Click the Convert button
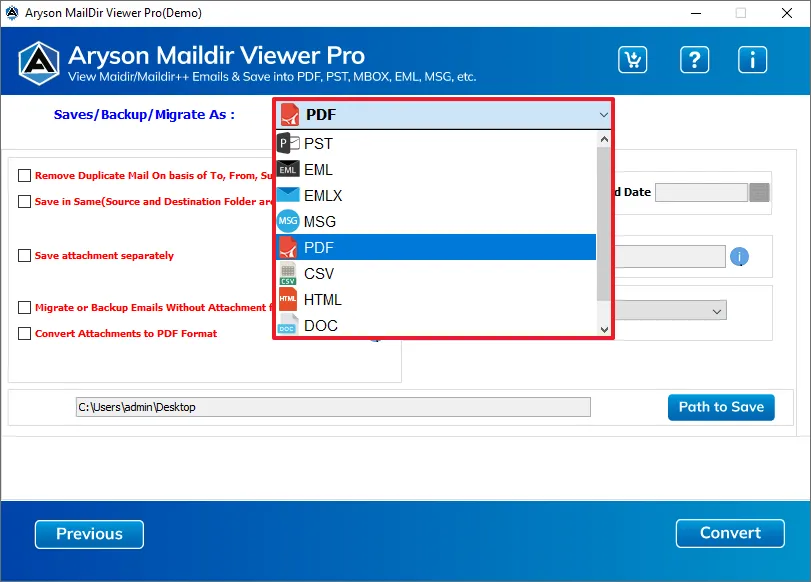This screenshot has width=811, height=582. 730,533
